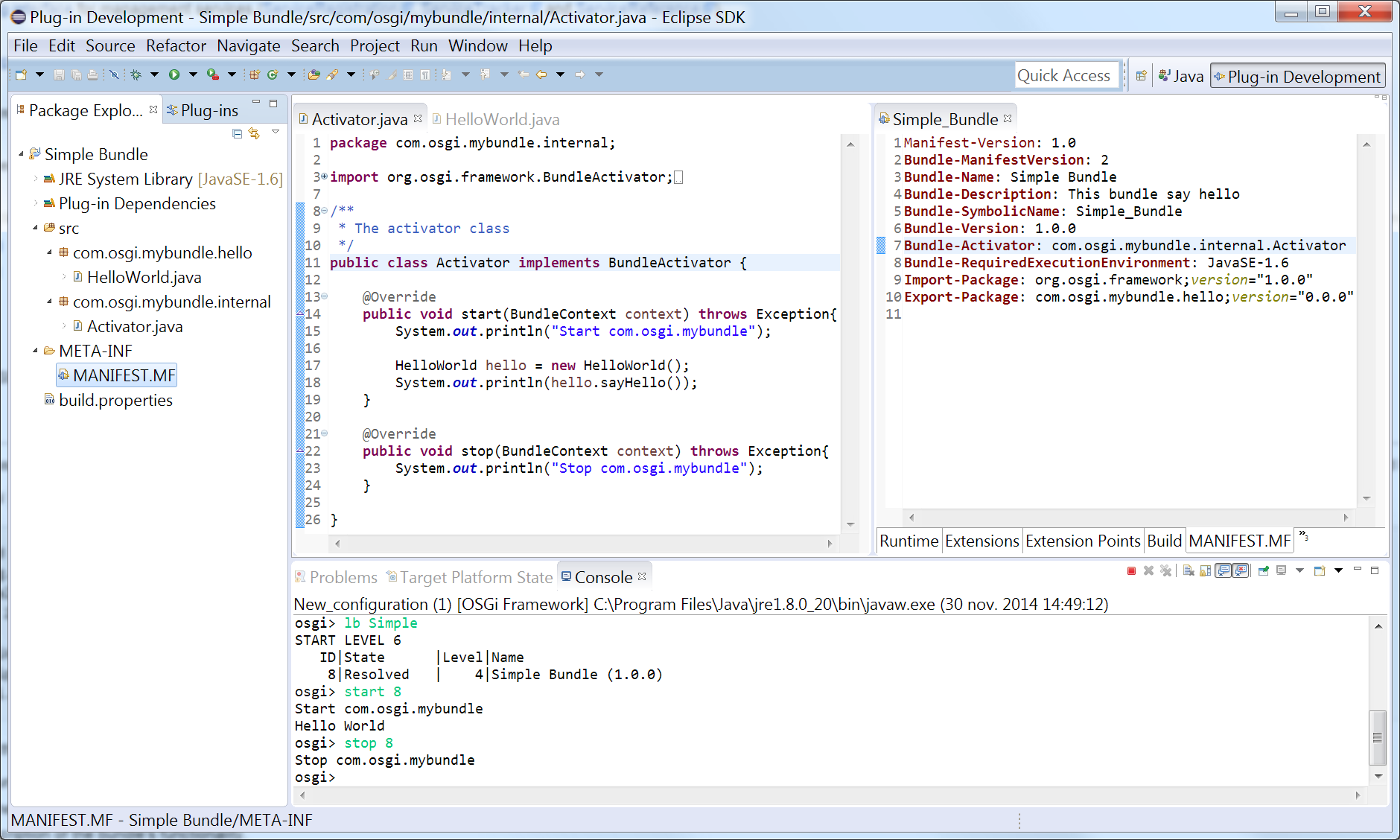Toggle Link with Editor in Package Explorer
The height and width of the screenshot is (840, 1400).
pos(255,133)
